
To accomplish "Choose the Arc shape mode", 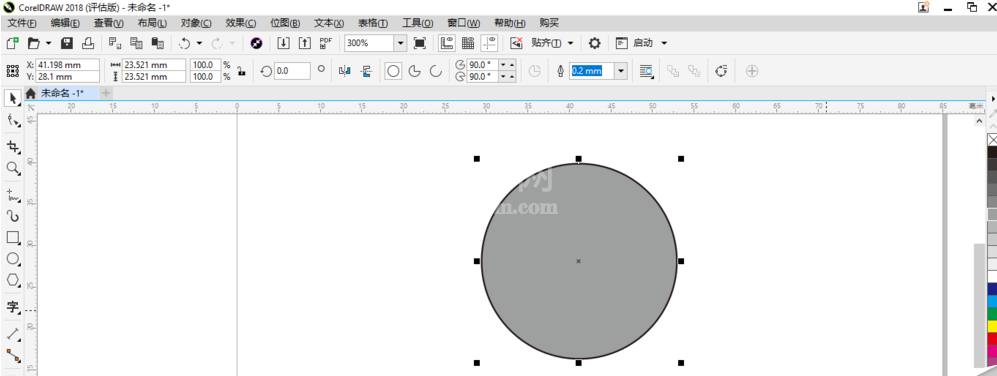I will tap(436, 71).
